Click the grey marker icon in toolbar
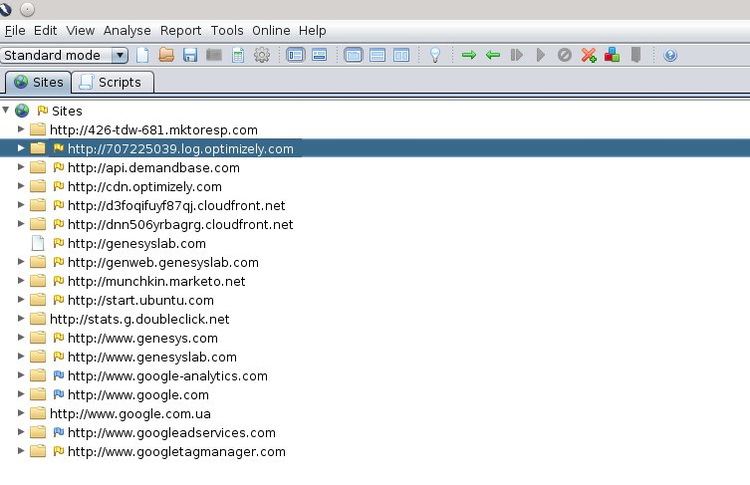 pos(636,55)
